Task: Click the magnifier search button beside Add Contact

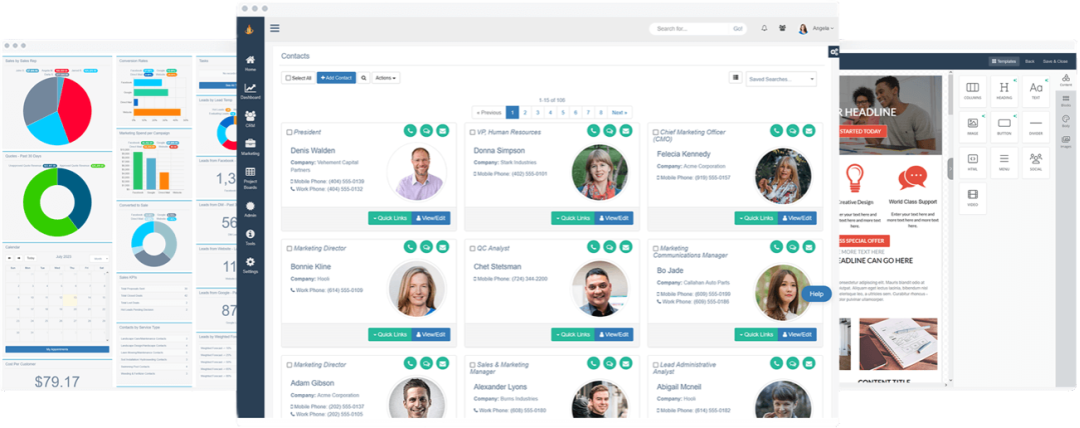Action: pyautogui.click(x=363, y=77)
